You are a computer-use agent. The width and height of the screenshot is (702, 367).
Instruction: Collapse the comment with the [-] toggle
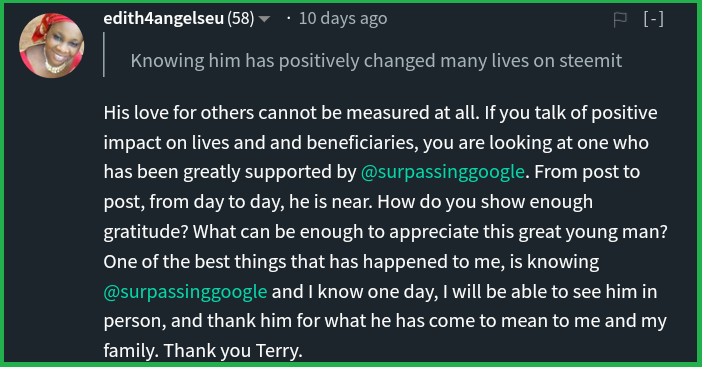pos(654,19)
